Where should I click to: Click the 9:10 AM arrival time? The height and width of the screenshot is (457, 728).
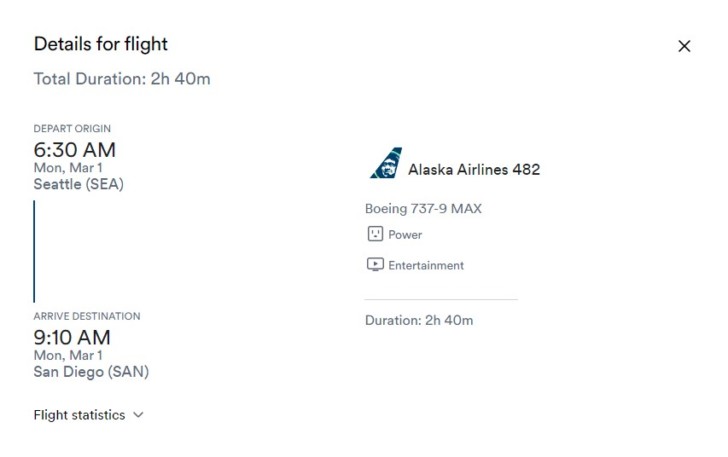point(72,338)
